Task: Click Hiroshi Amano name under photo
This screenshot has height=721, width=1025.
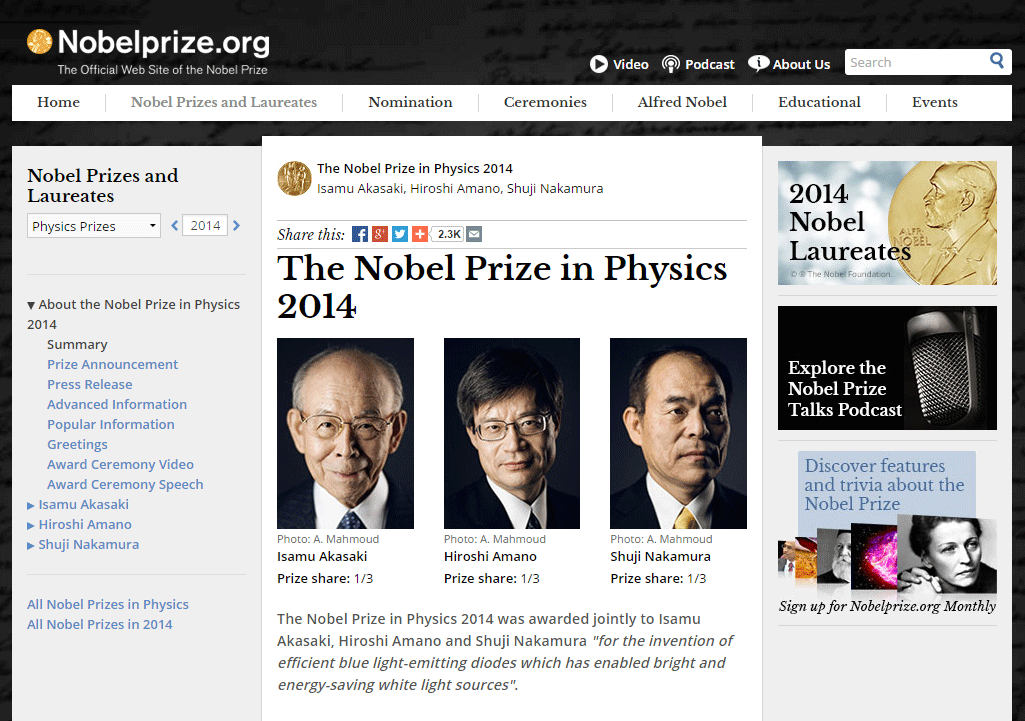Action: (490, 557)
